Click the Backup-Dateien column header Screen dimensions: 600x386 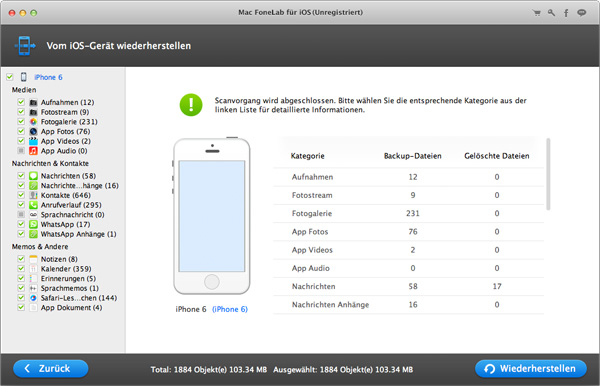pyautogui.click(x=412, y=156)
